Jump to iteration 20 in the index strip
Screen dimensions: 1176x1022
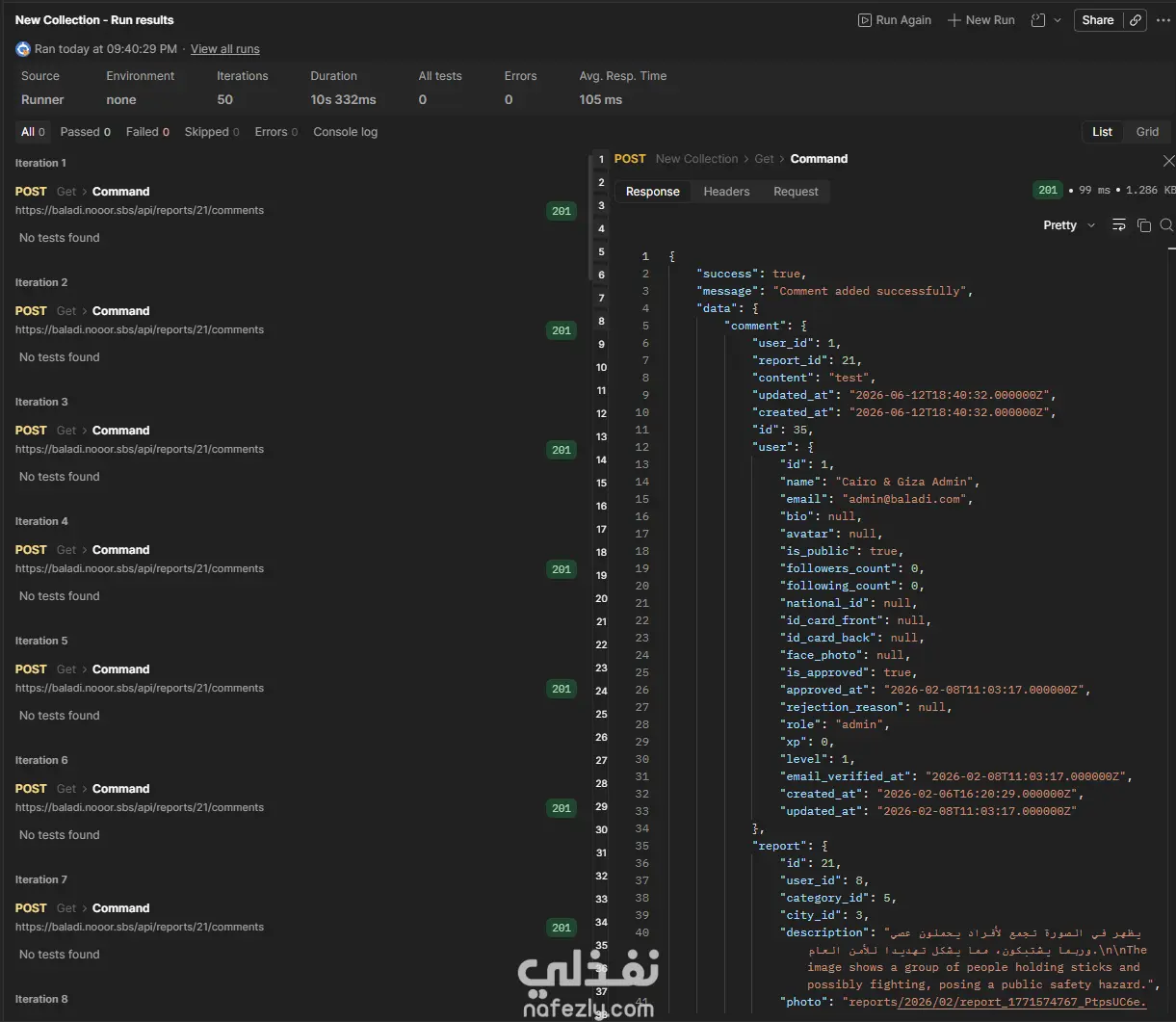(x=601, y=599)
